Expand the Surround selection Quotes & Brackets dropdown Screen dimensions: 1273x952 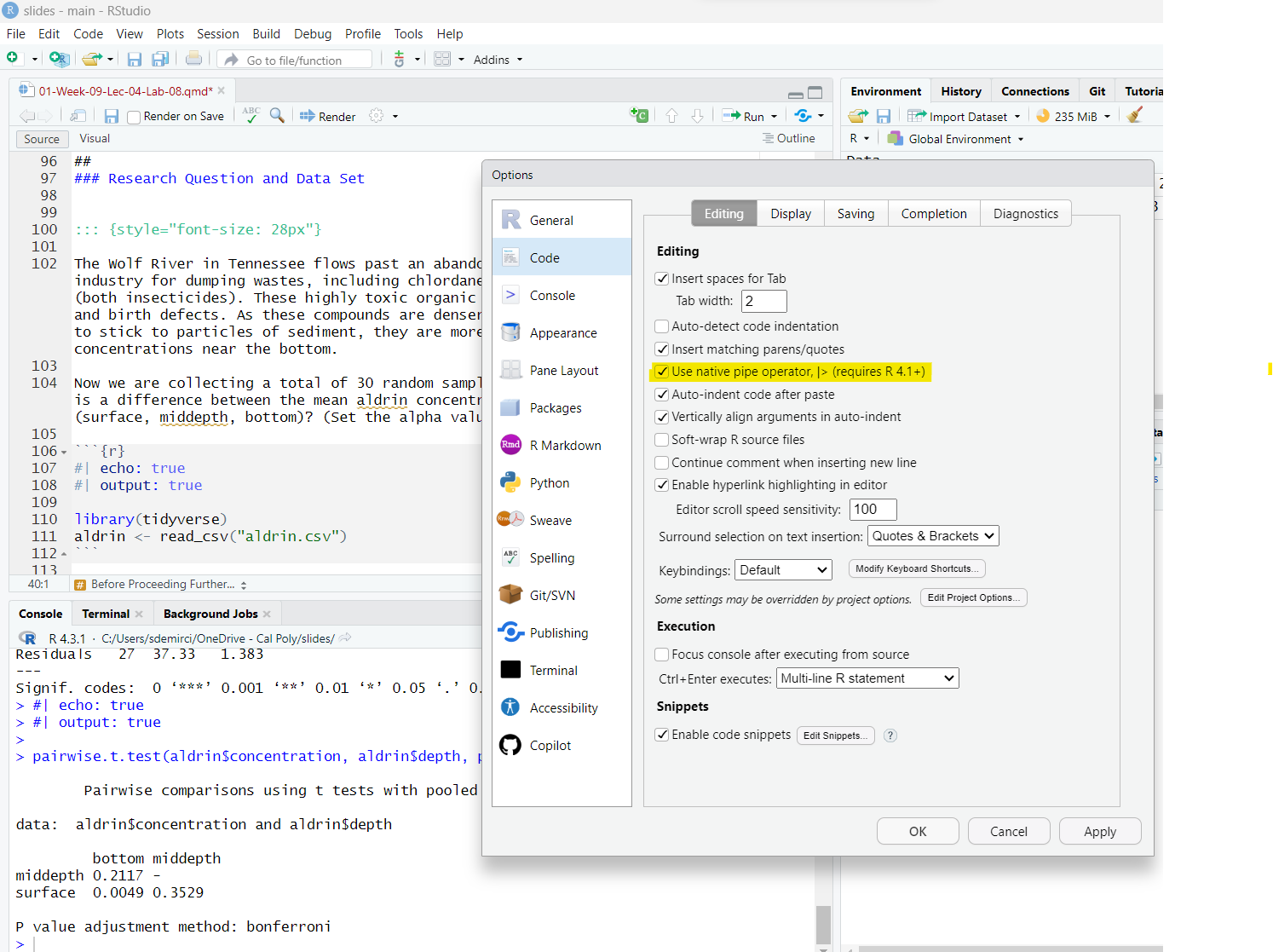tap(933, 536)
